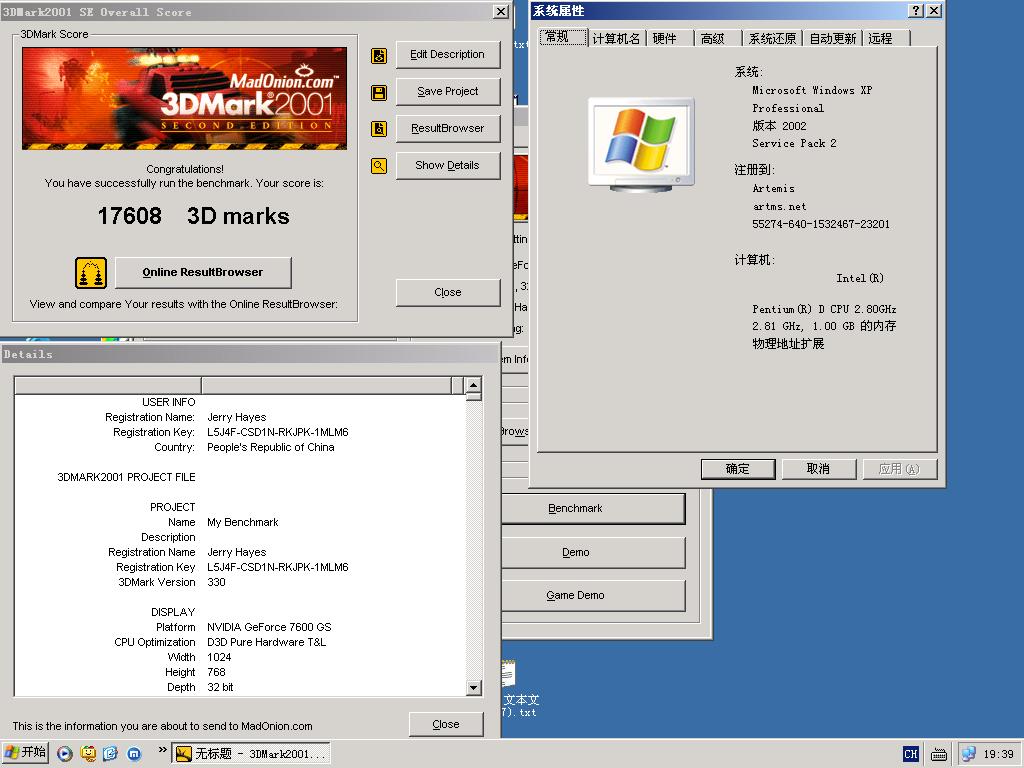The width and height of the screenshot is (1024, 768).
Task: Expand quick launch overflow chevron
Action: (163, 750)
